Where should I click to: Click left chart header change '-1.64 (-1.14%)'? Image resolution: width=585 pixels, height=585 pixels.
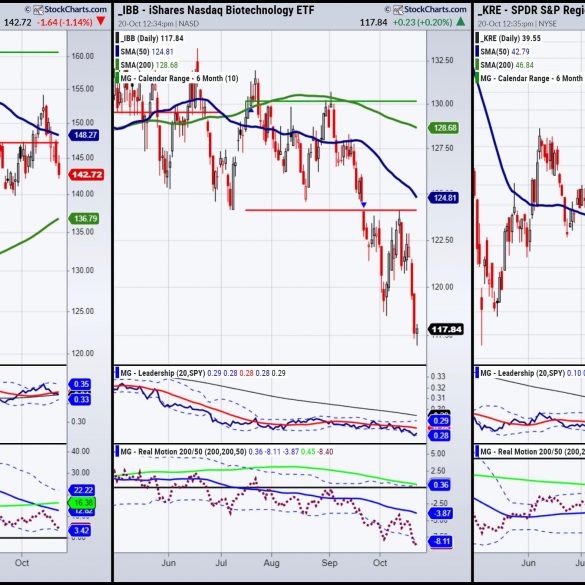point(65,22)
